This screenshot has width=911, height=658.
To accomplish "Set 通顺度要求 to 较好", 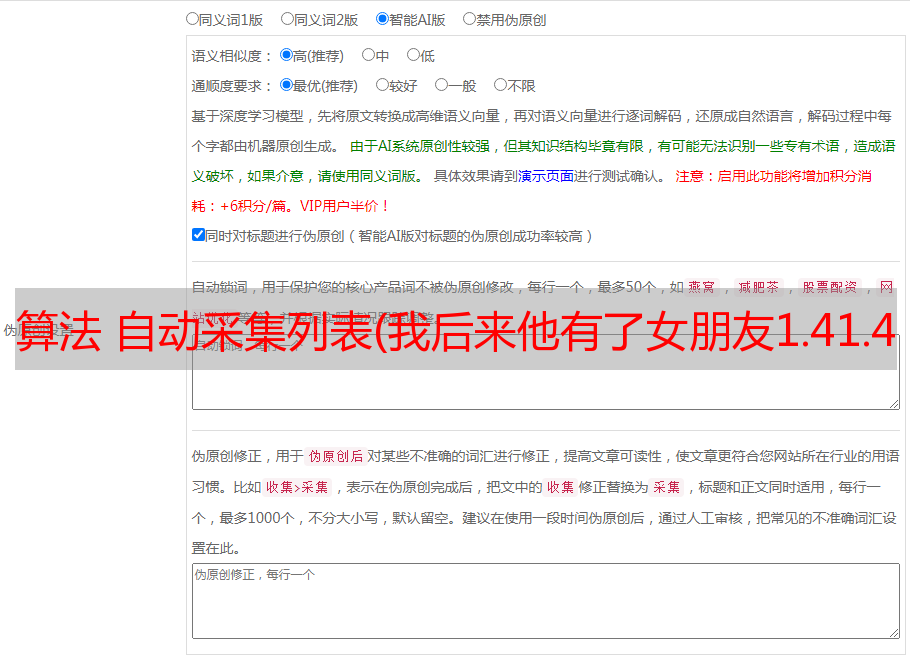I will tap(382, 85).
